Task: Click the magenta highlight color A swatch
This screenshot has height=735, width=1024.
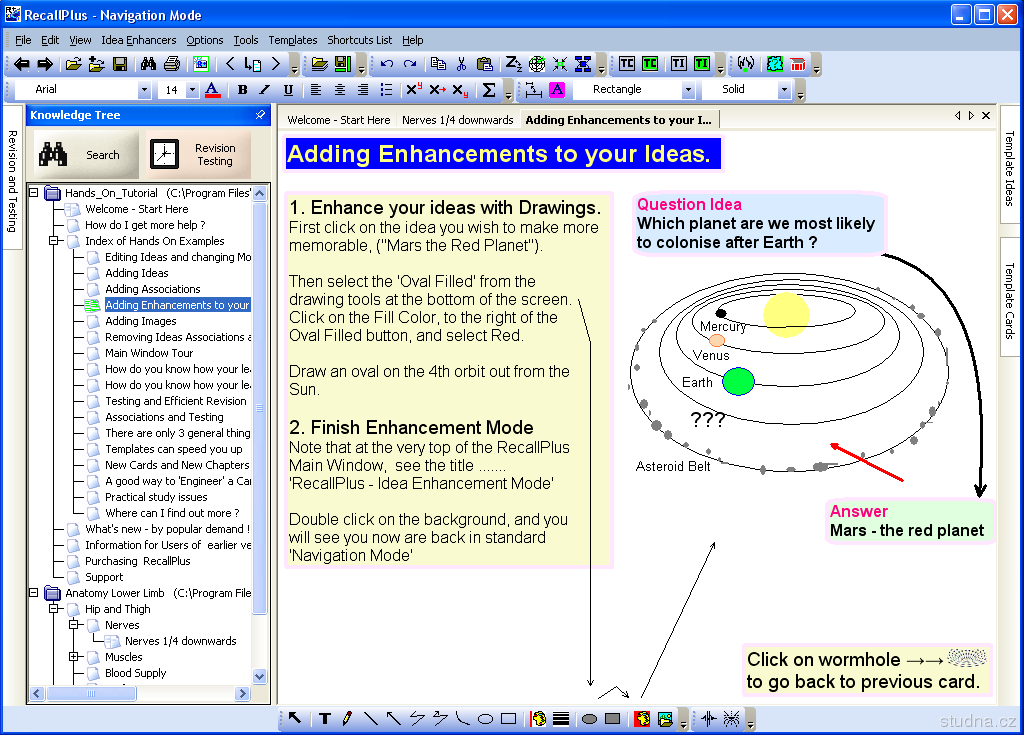Action: 557,90
